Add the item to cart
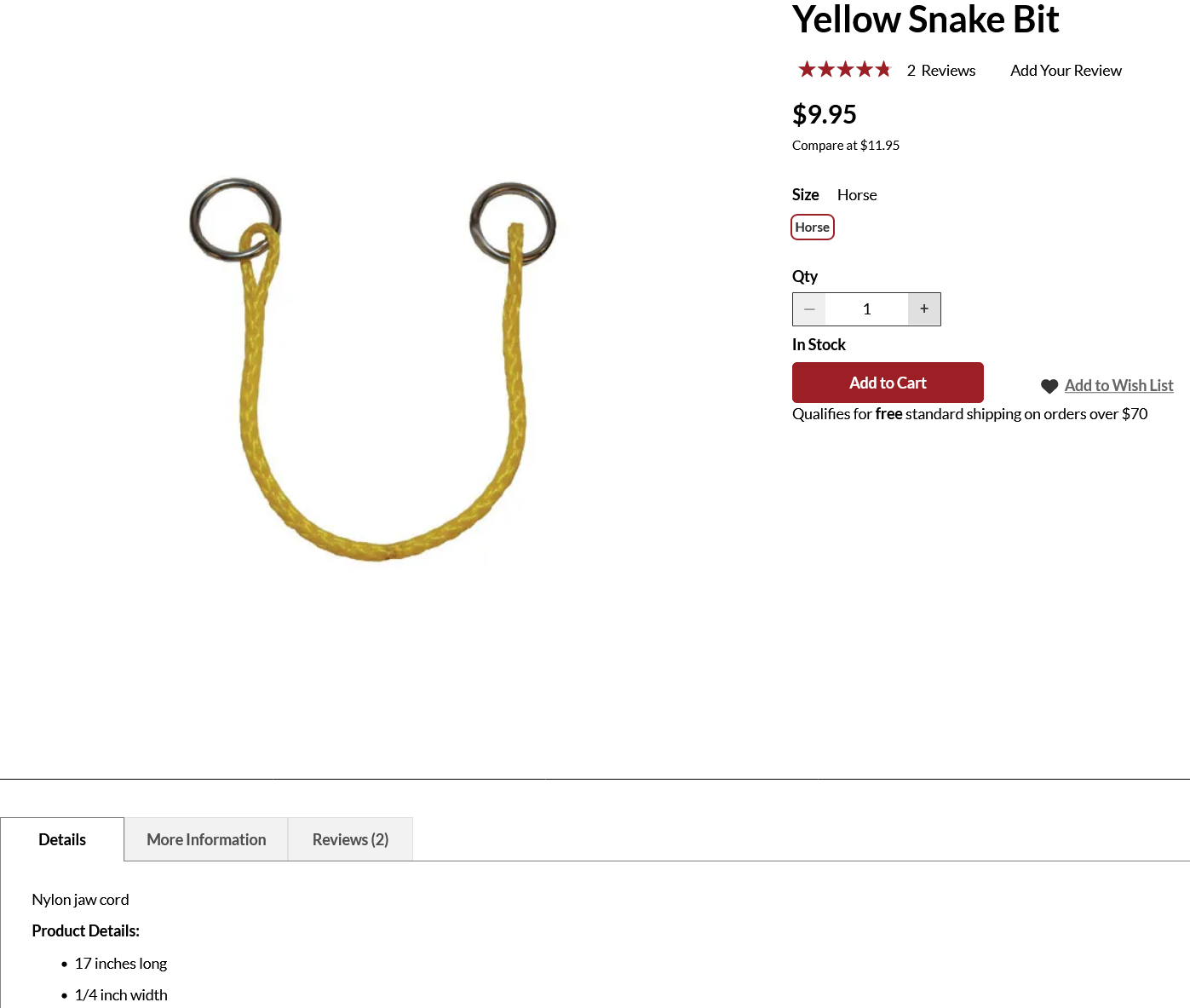Screen dimensions: 1190x1008 coord(888,383)
